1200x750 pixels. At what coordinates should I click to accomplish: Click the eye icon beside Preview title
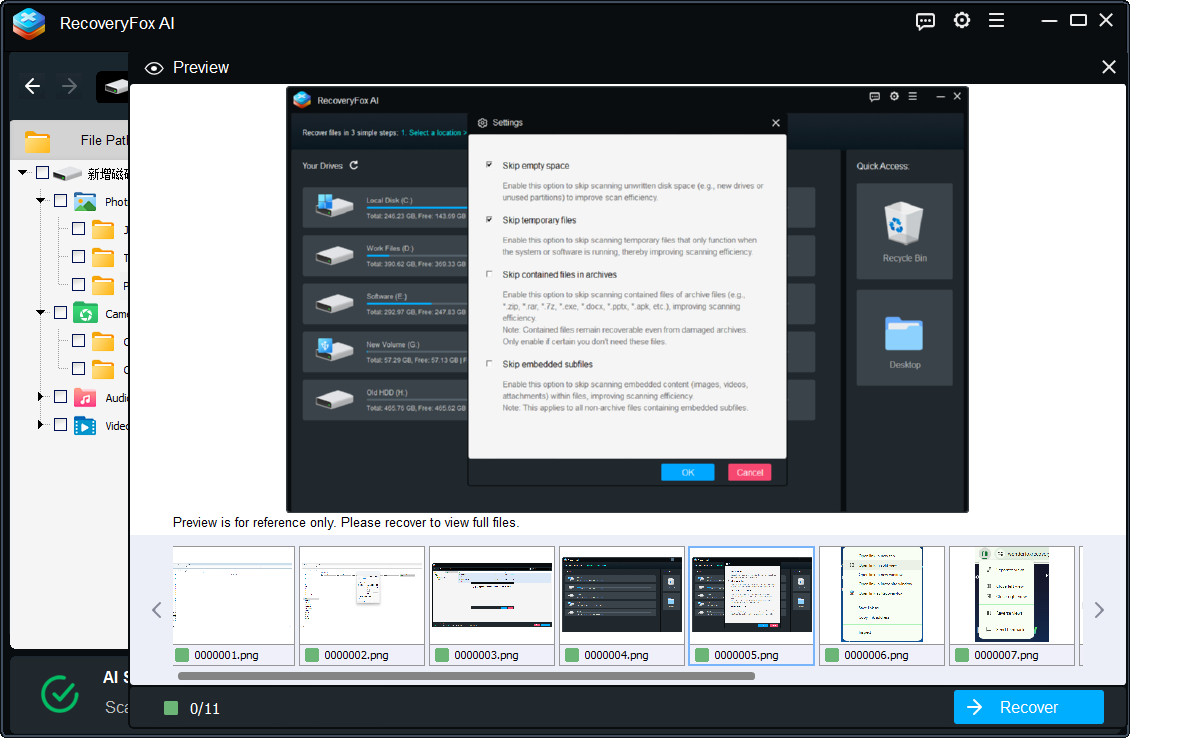click(154, 68)
